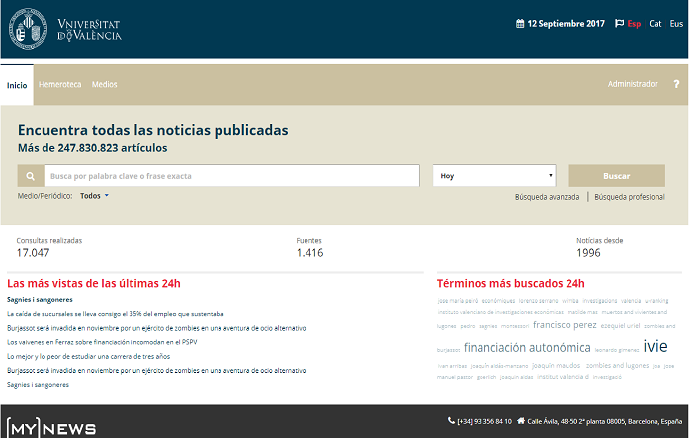The width and height of the screenshot is (700, 438).
Task: Click the MyNews logo in footer
Action: click(52, 426)
